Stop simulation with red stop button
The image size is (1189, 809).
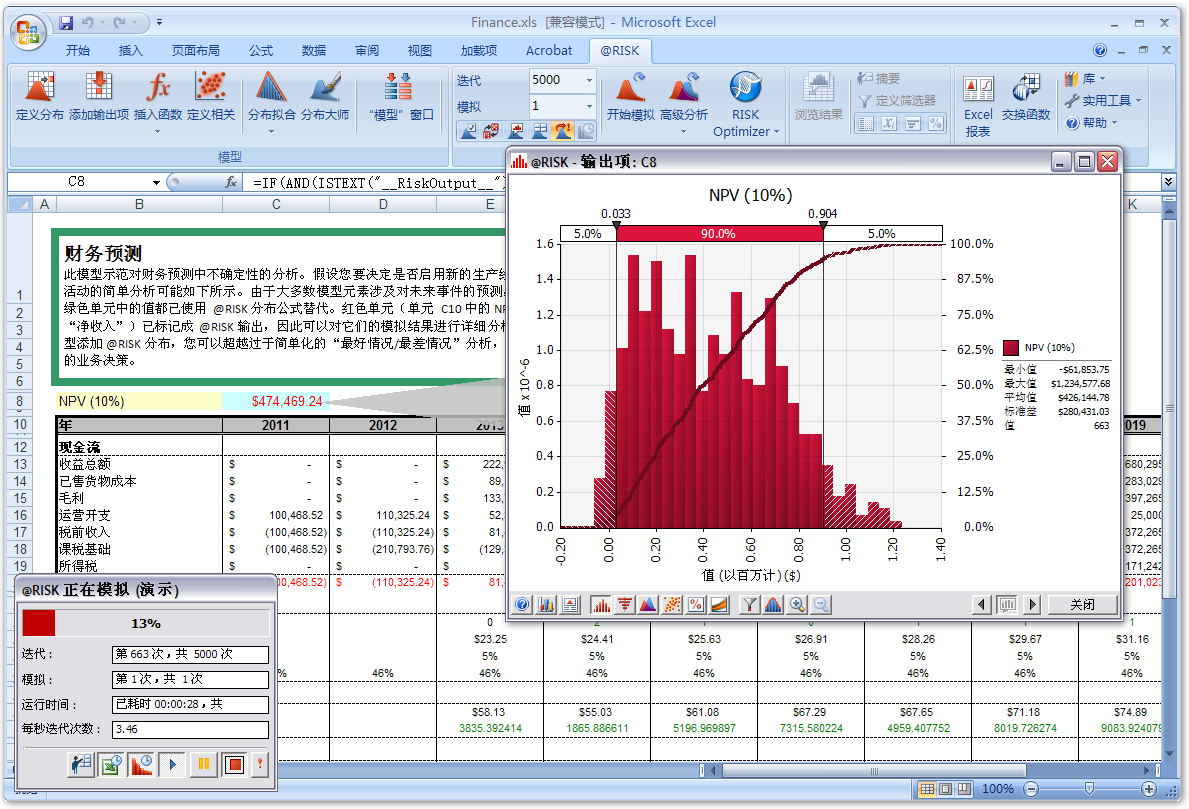tap(234, 764)
